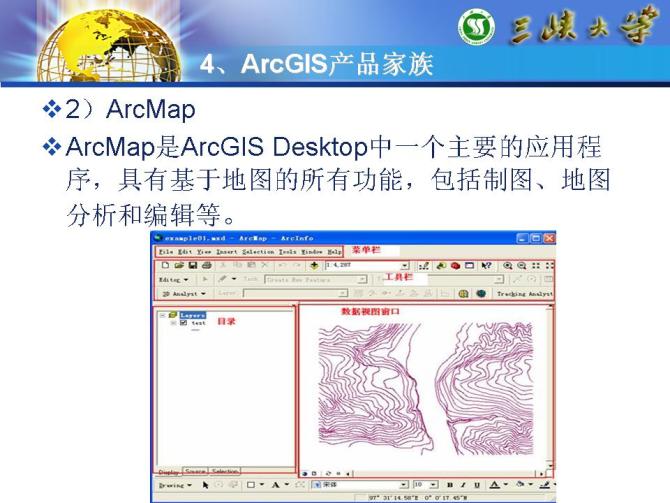The width and height of the screenshot is (670, 503).
Task: Collapse the test layer legend expander
Action: pyautogui.click(x=173, y=323)
